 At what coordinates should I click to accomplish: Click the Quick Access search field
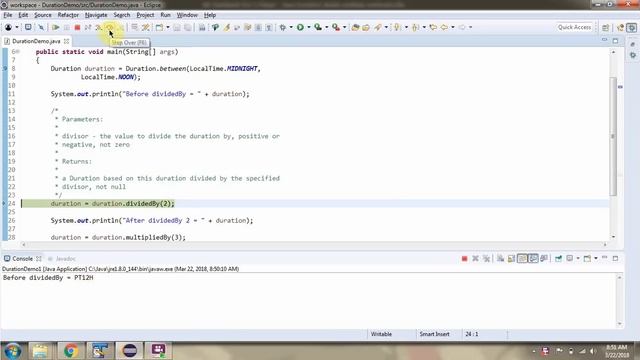[574, 27]
